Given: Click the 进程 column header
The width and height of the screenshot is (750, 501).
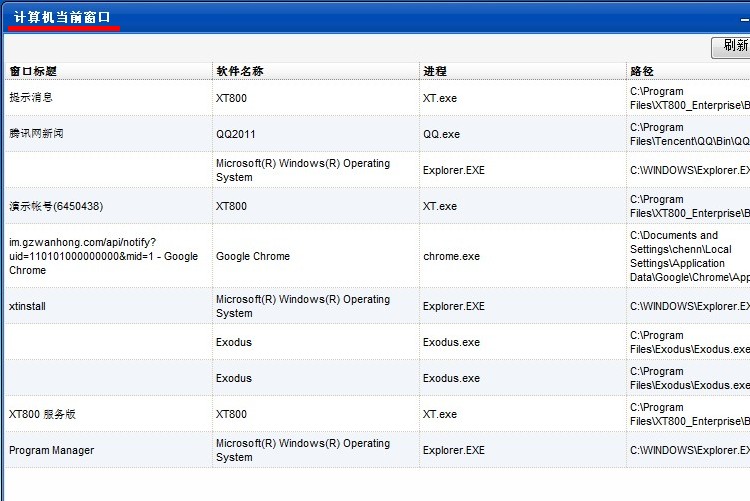Looking at the screenshot, I should click(x=523, y=71).
